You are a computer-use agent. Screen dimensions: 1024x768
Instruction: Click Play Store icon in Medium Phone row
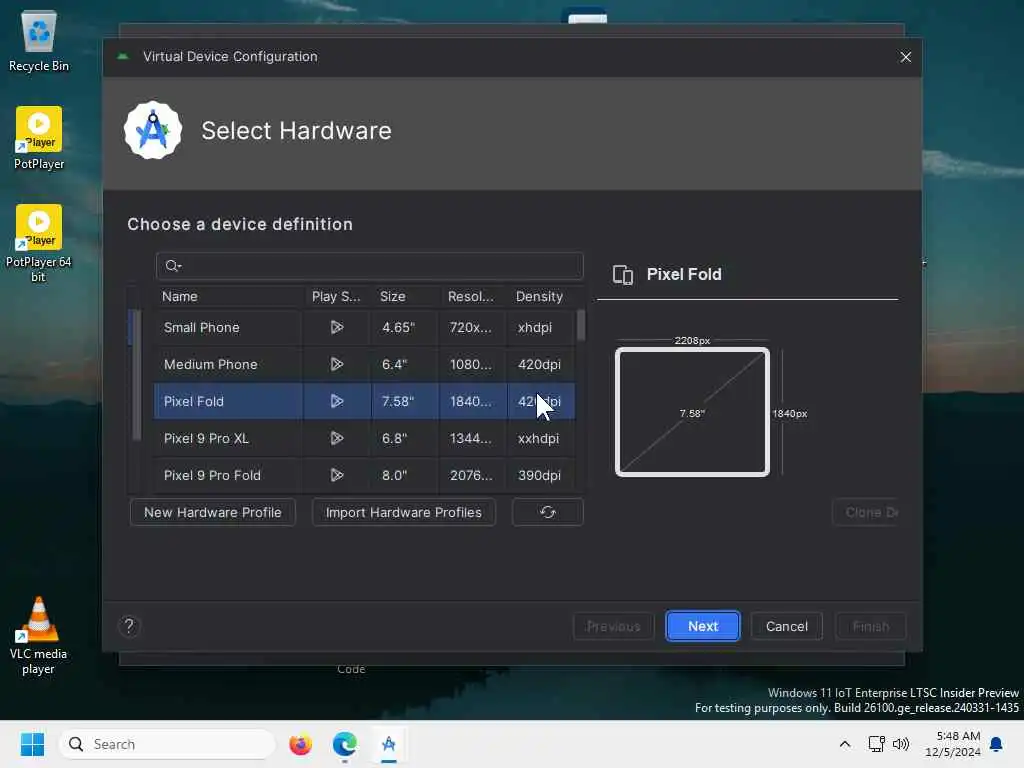336,364
